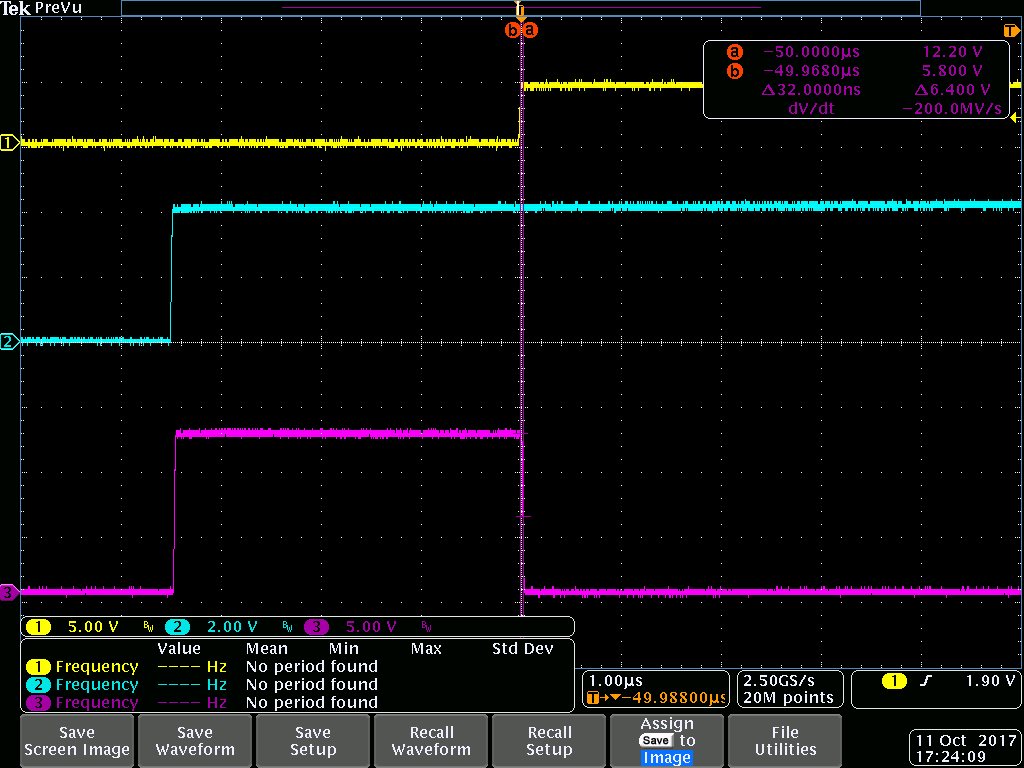Click the Max column header
Viewport: 1024px width, 768px height.
click(x=426, y=648)
